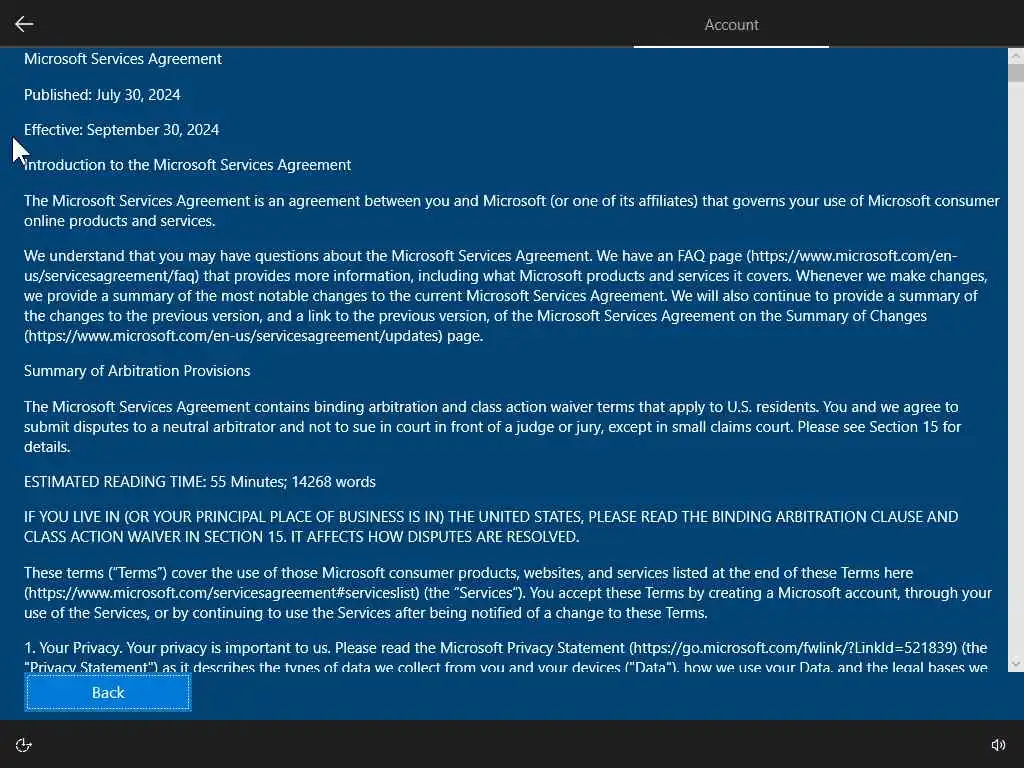Viewport: 1024px width, 768px height.
Task: Click 'Effective: September 30, 2024' text
Action: 121,130
